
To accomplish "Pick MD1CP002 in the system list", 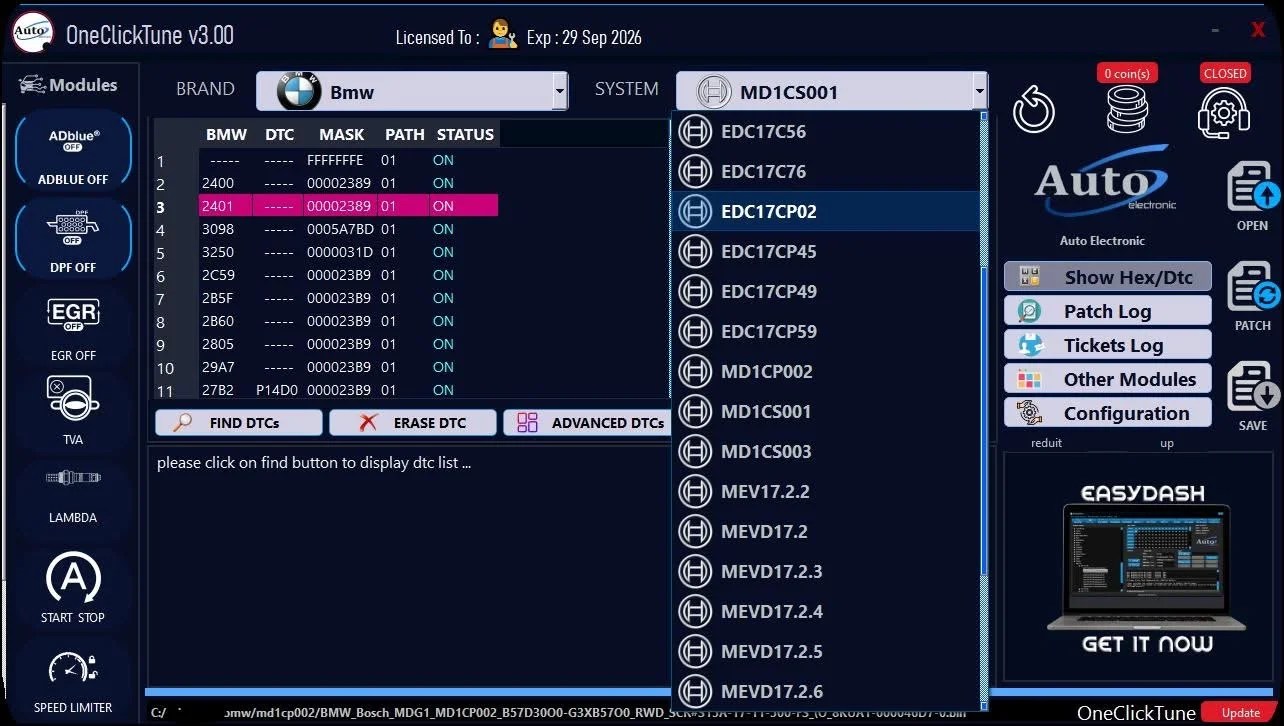I will coord(826,372).
